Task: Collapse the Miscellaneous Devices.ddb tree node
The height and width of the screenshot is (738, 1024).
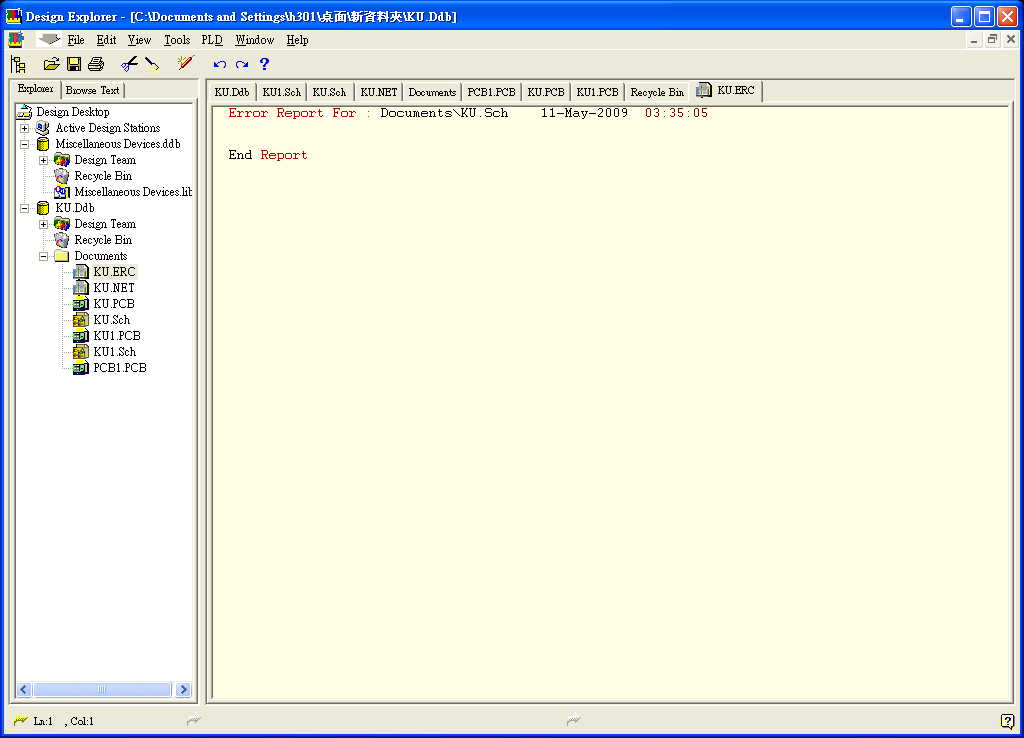Action: click(x=24, y=144)
